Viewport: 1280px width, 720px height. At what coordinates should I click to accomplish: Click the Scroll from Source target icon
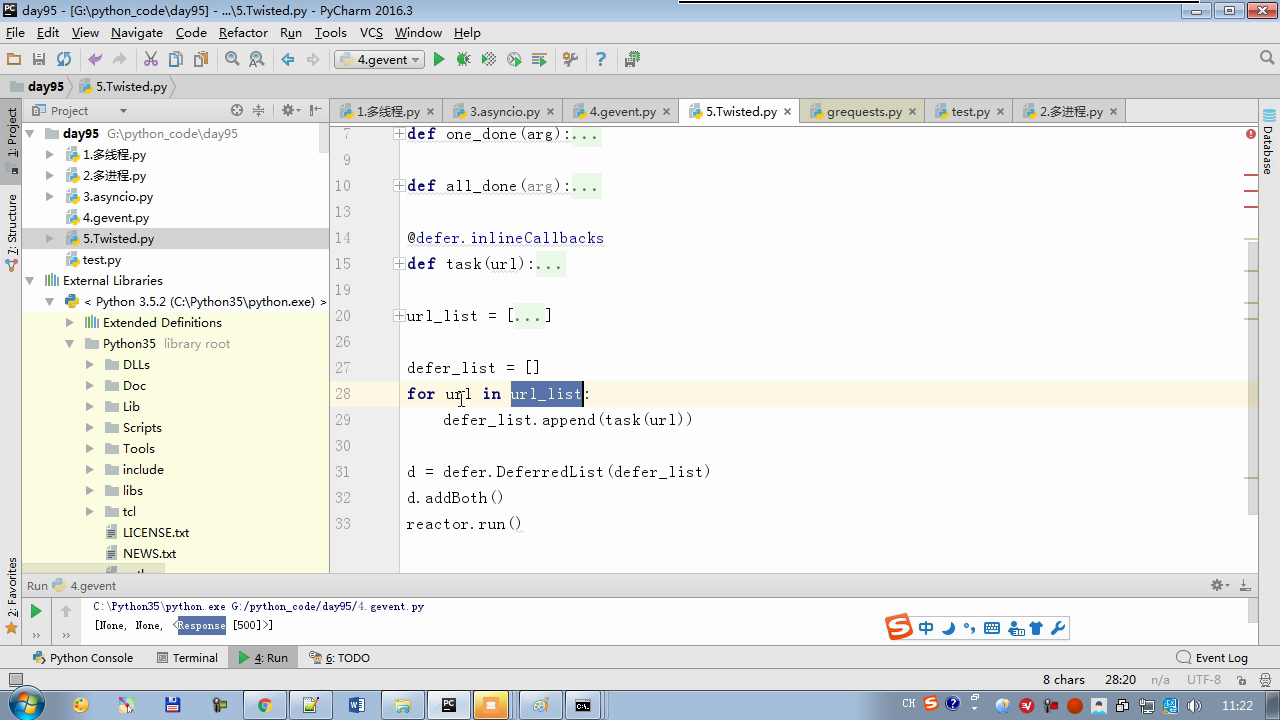237,110
